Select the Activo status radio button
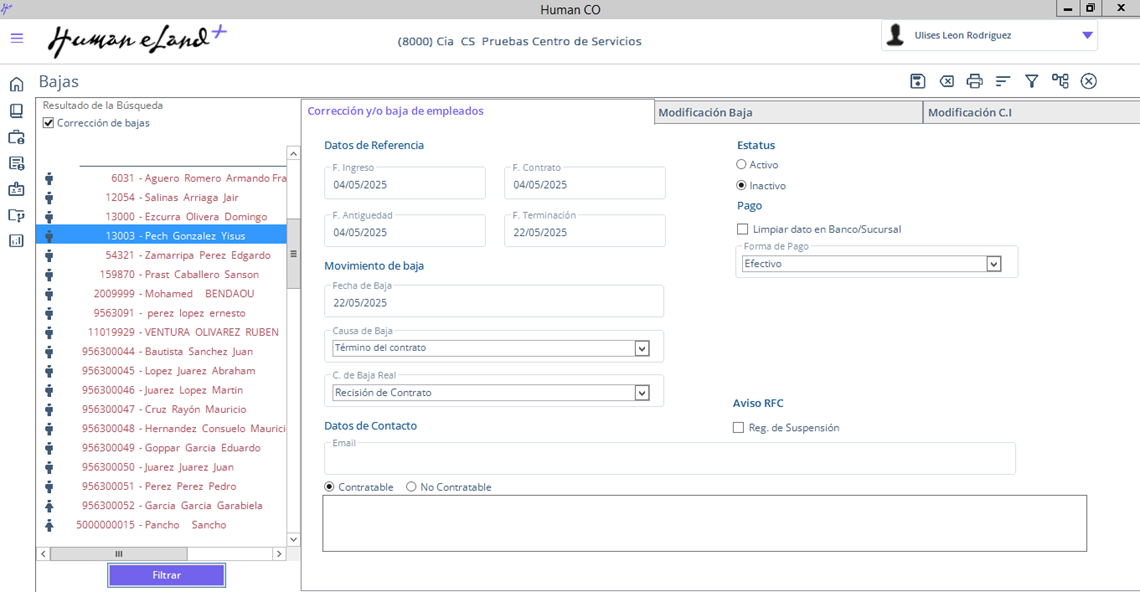The width and height of the screenshot is (1140, 592). pyautogui.click(x=741, y=164)
